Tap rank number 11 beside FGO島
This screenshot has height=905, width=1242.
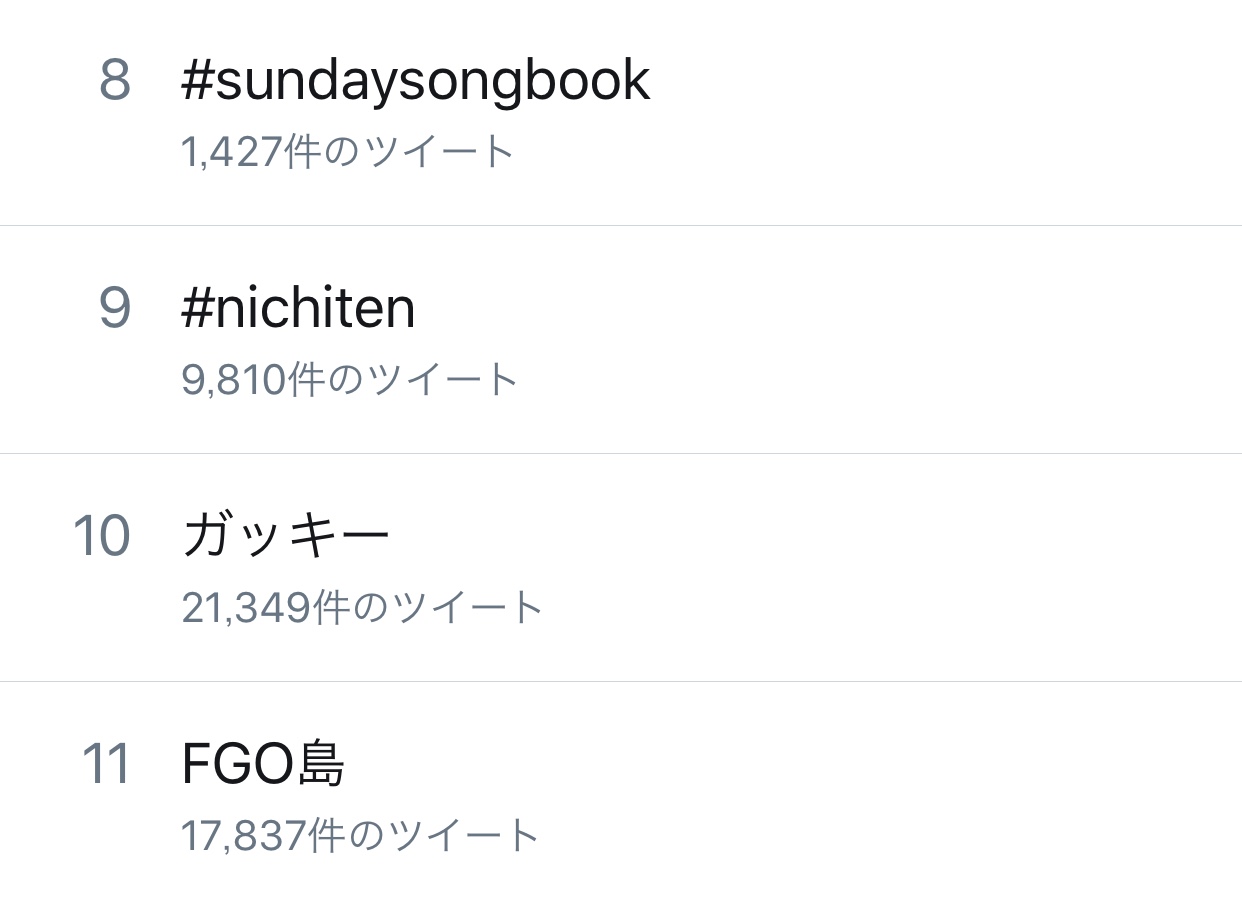(106, 764)
